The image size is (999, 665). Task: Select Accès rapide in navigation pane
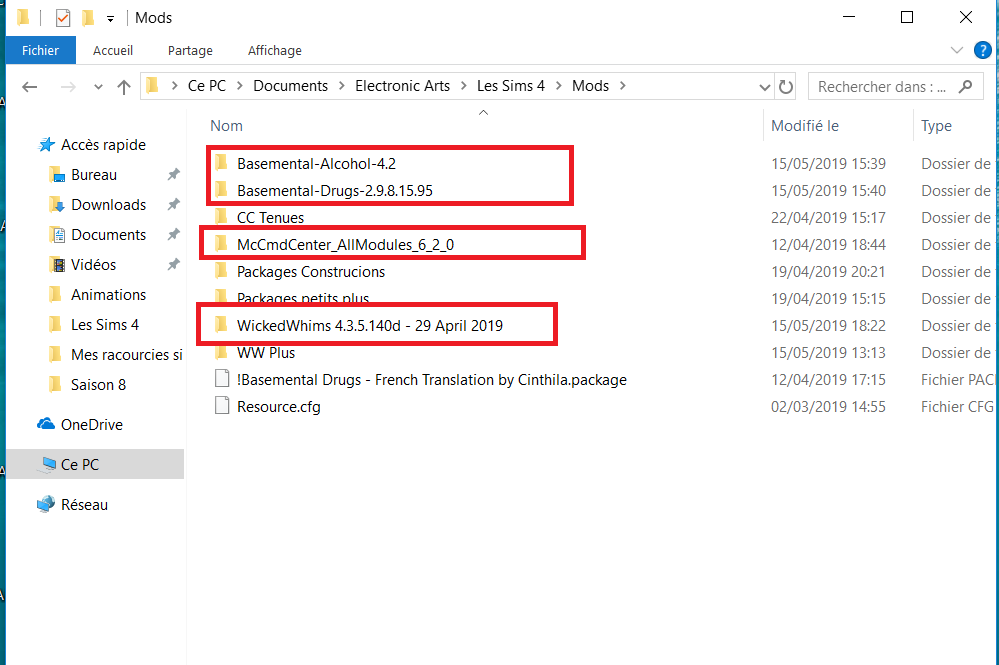click(103, 145)
